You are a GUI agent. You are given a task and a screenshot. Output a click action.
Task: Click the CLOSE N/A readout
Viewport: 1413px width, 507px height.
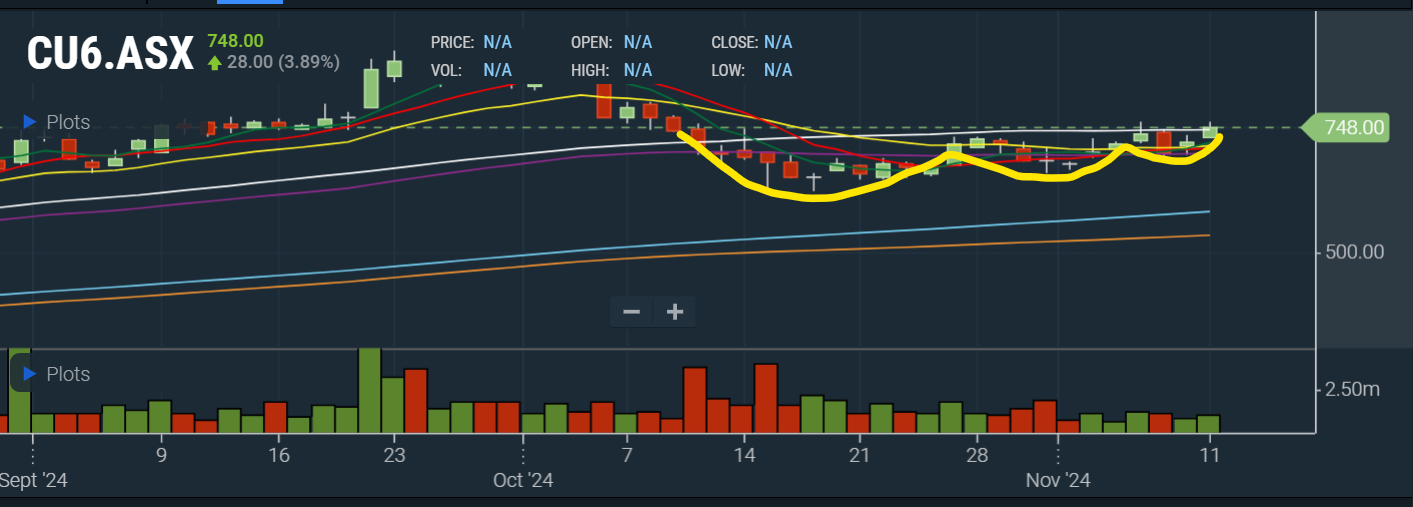tap(752, 42)
